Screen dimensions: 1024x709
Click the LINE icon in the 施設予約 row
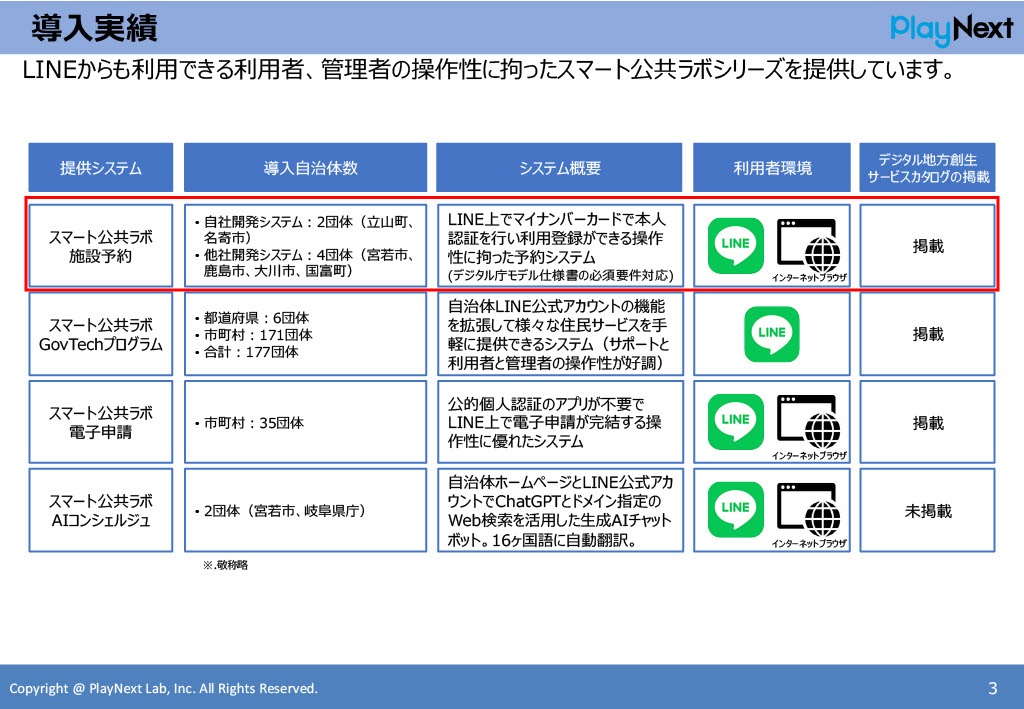pyautogui.click(x=734, y=243)
